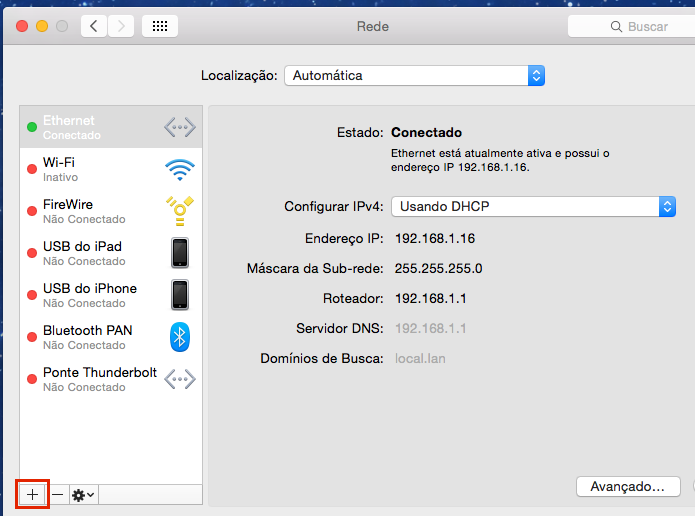Click the red status dot beside Wi-Fi

coord(32,169)
